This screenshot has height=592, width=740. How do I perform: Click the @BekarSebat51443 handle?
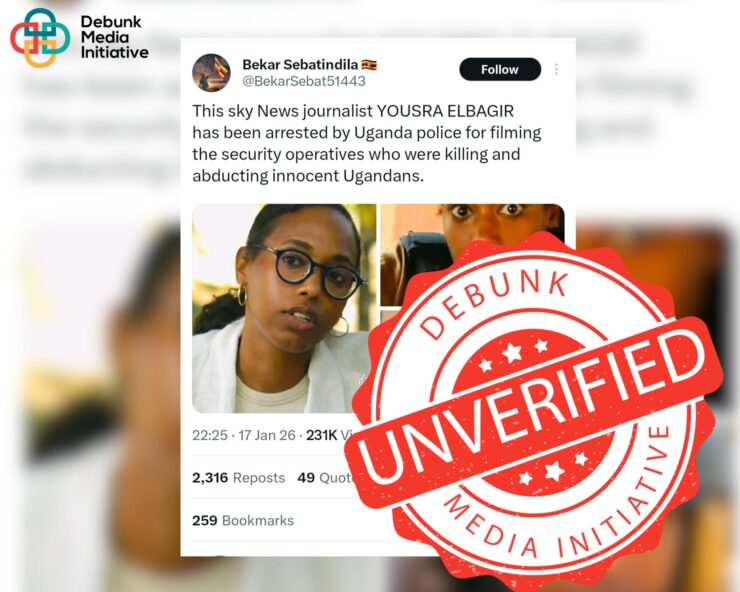point(304,81)
